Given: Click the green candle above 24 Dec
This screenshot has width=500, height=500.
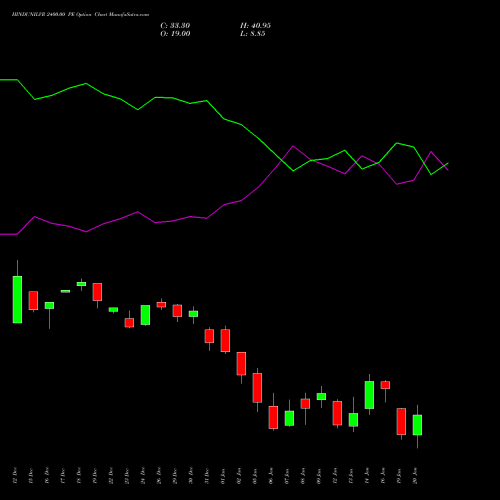Looking at the screenshot, I should point(145,315).
